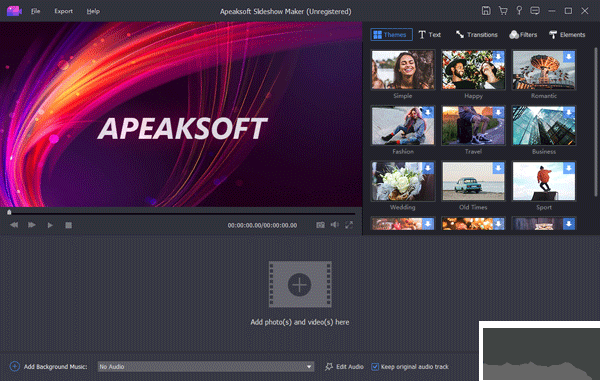Switch to the Themes tab

(391, 34)
